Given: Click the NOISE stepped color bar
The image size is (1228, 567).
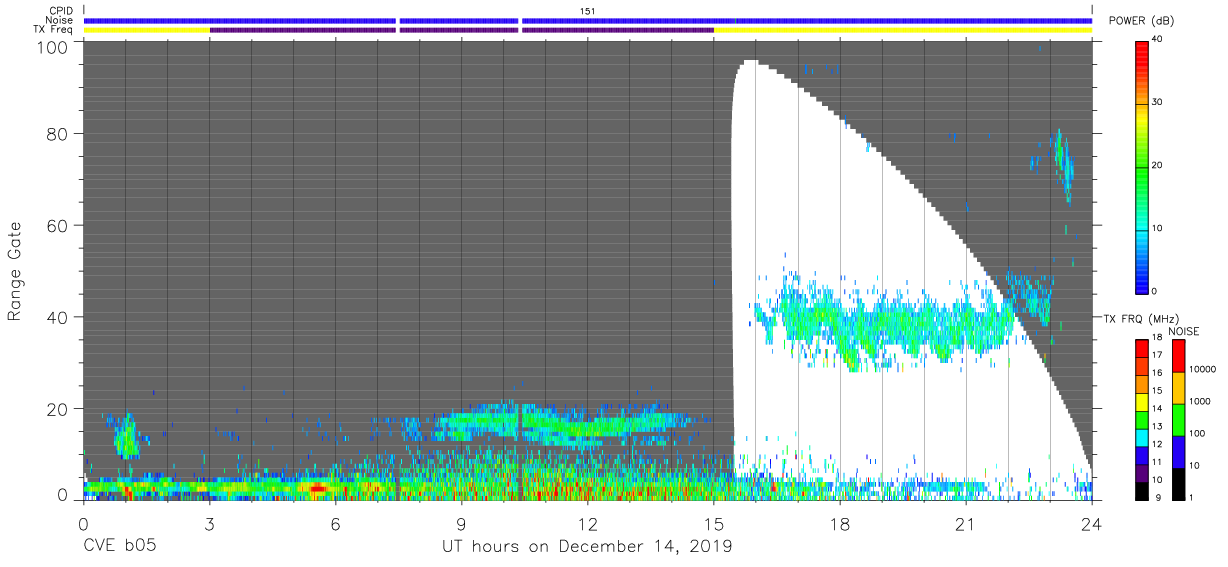Looking at the screenshot, I should tap(1179, 419).
